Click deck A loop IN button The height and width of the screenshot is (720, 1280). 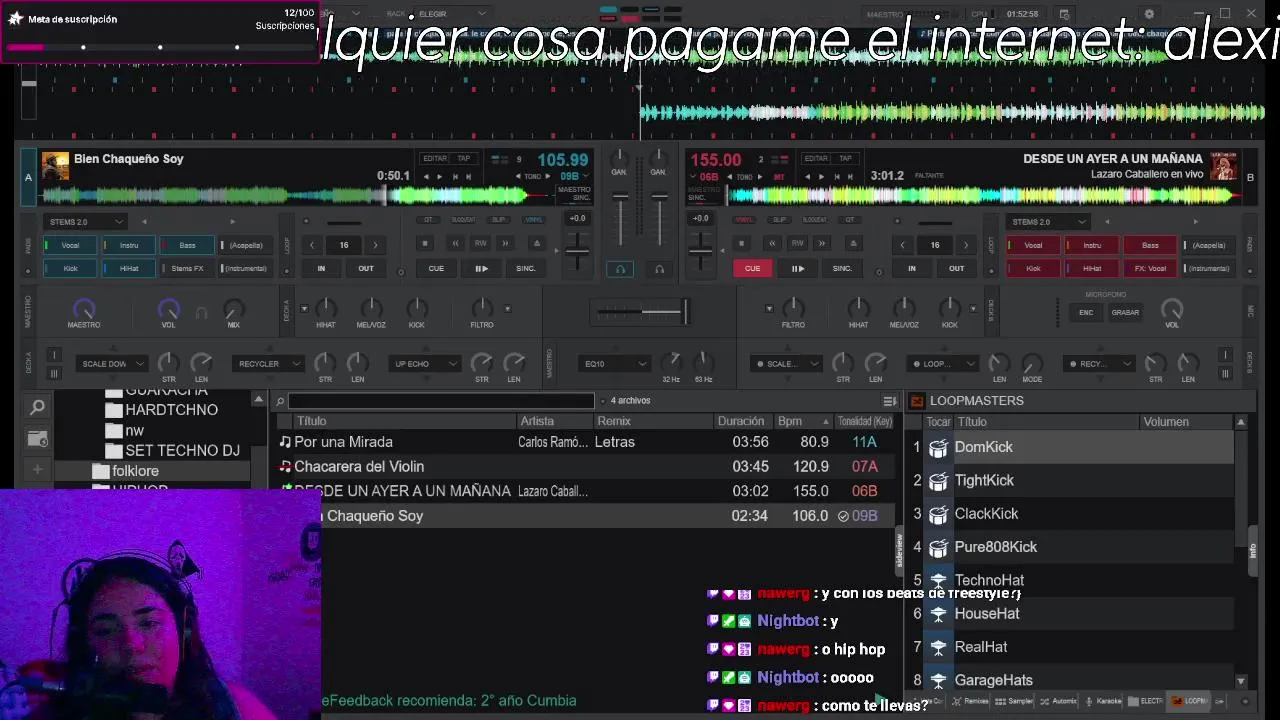point(321,269)
